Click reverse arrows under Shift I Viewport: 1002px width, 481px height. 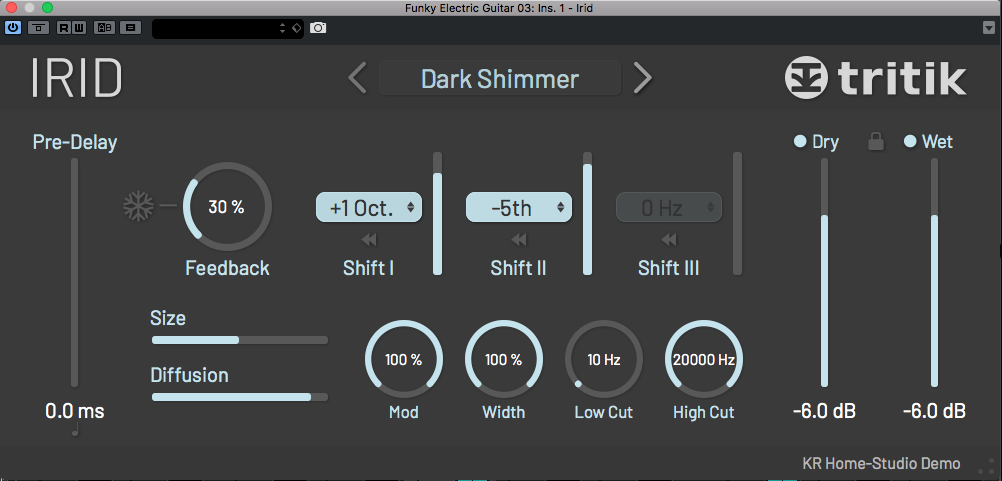[x=368, y=239]
